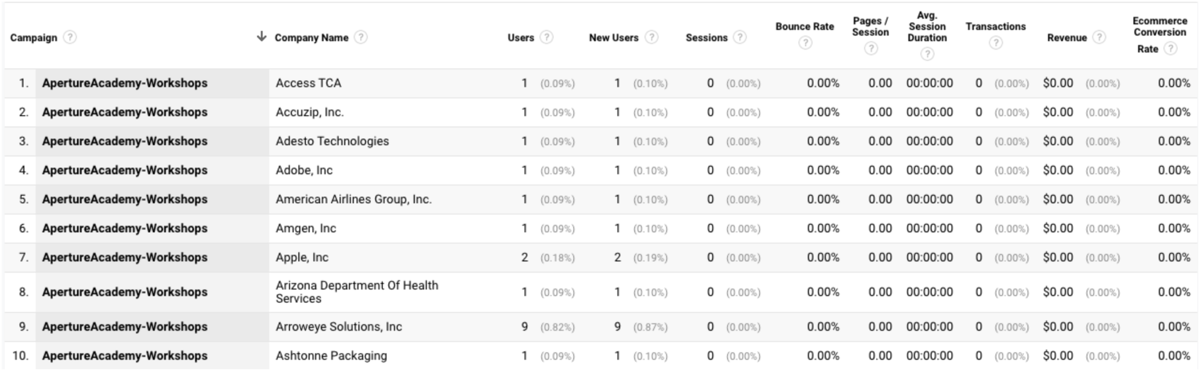Open help icon next to Sessions header
The width and height of the screenshot is (1200, 371).
click(x=740, y=38)
